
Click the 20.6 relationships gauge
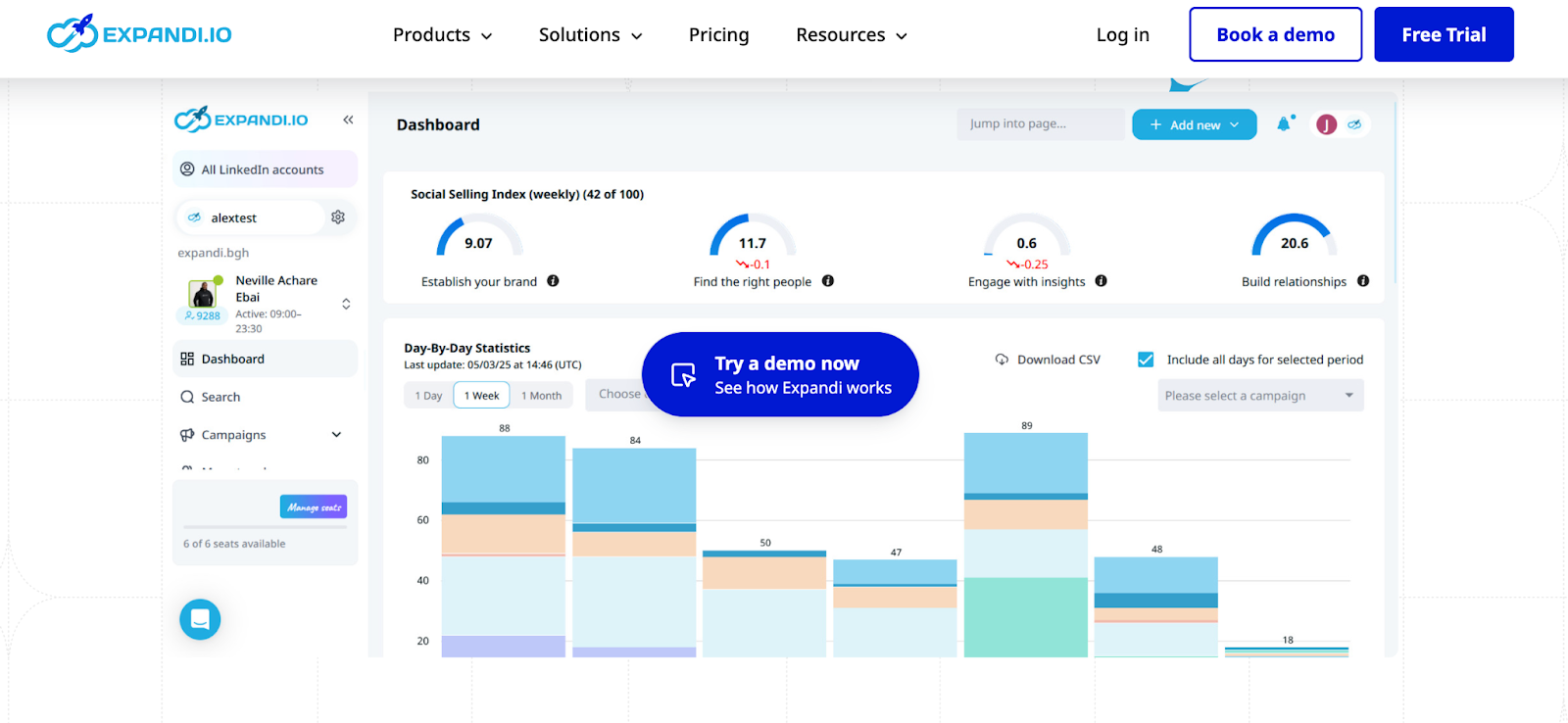1294,236
